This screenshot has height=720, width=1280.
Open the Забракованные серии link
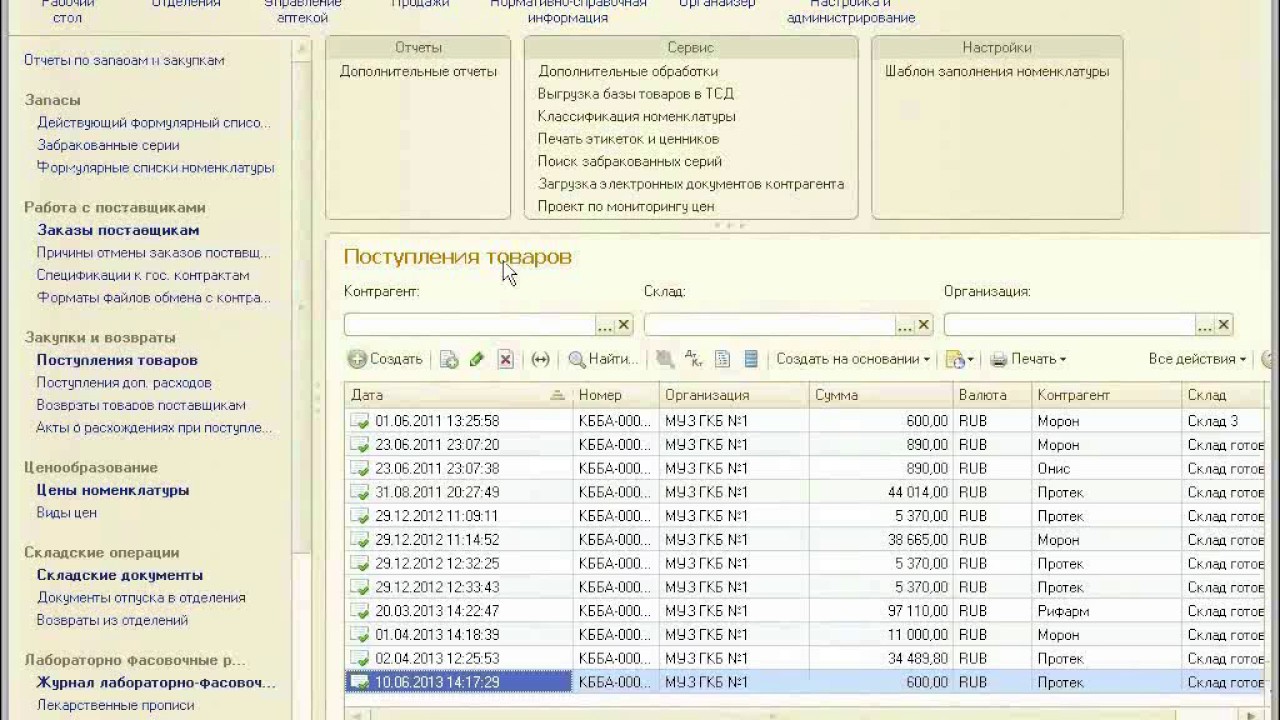[108, 145]
